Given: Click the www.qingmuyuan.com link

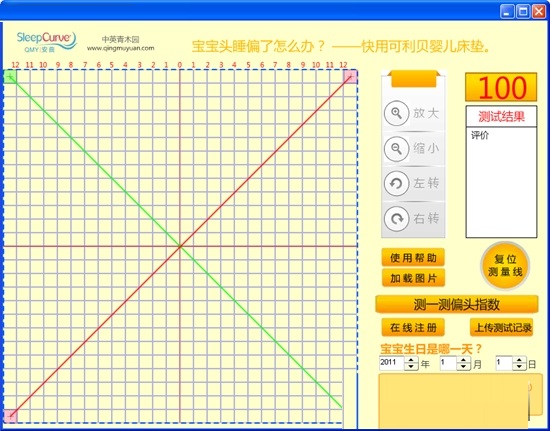Looking at the screenshot, I should pyautogui.click(x=120, y=48).
